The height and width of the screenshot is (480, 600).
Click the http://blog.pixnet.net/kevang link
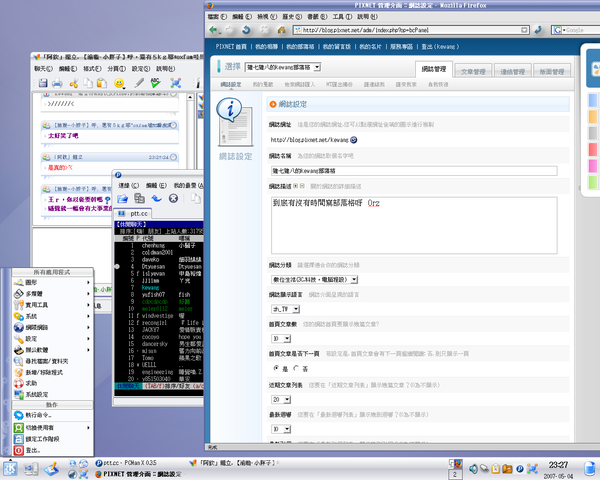point(310,140)
